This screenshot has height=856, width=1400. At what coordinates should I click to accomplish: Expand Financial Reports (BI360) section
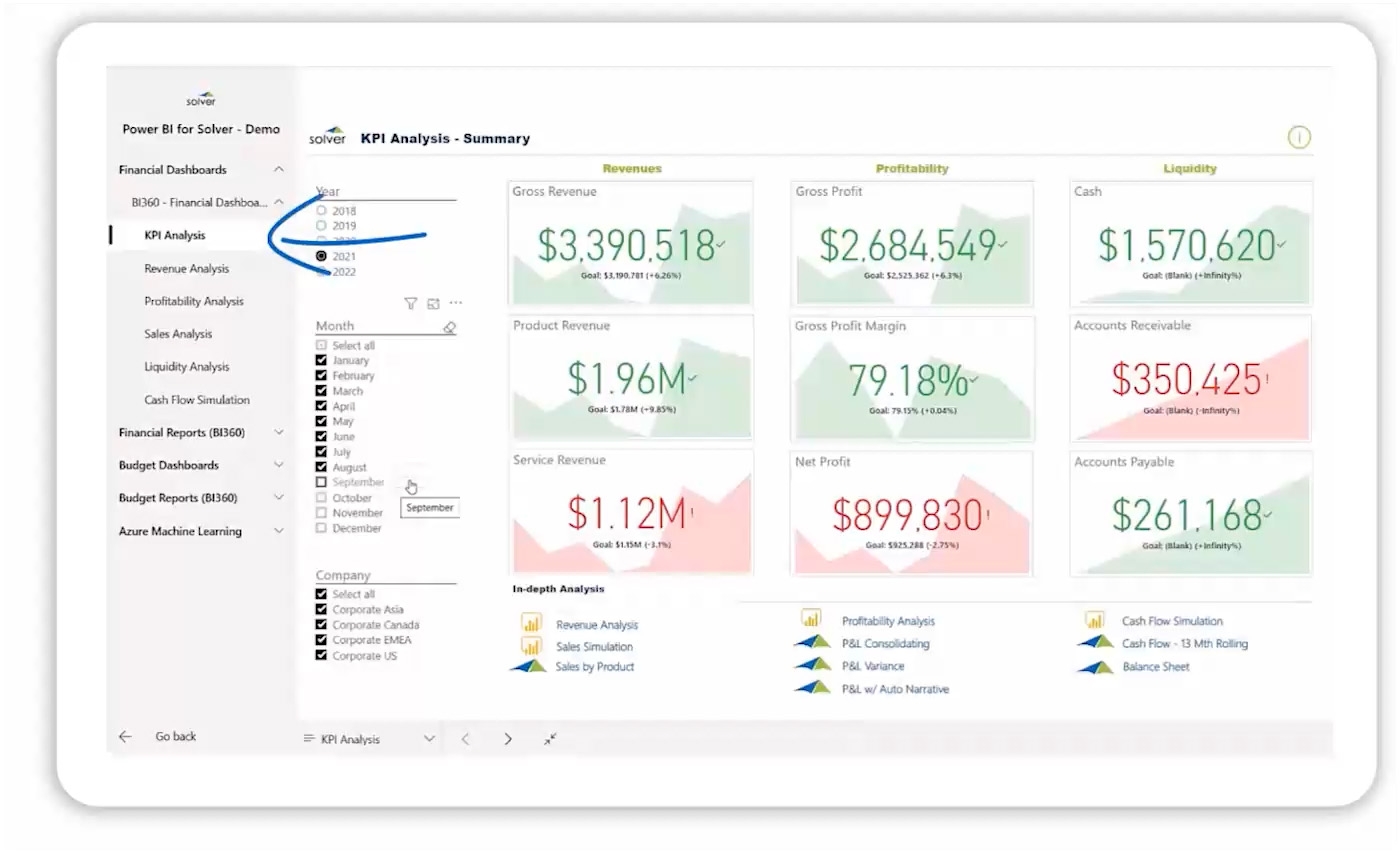tap(279, 433)
